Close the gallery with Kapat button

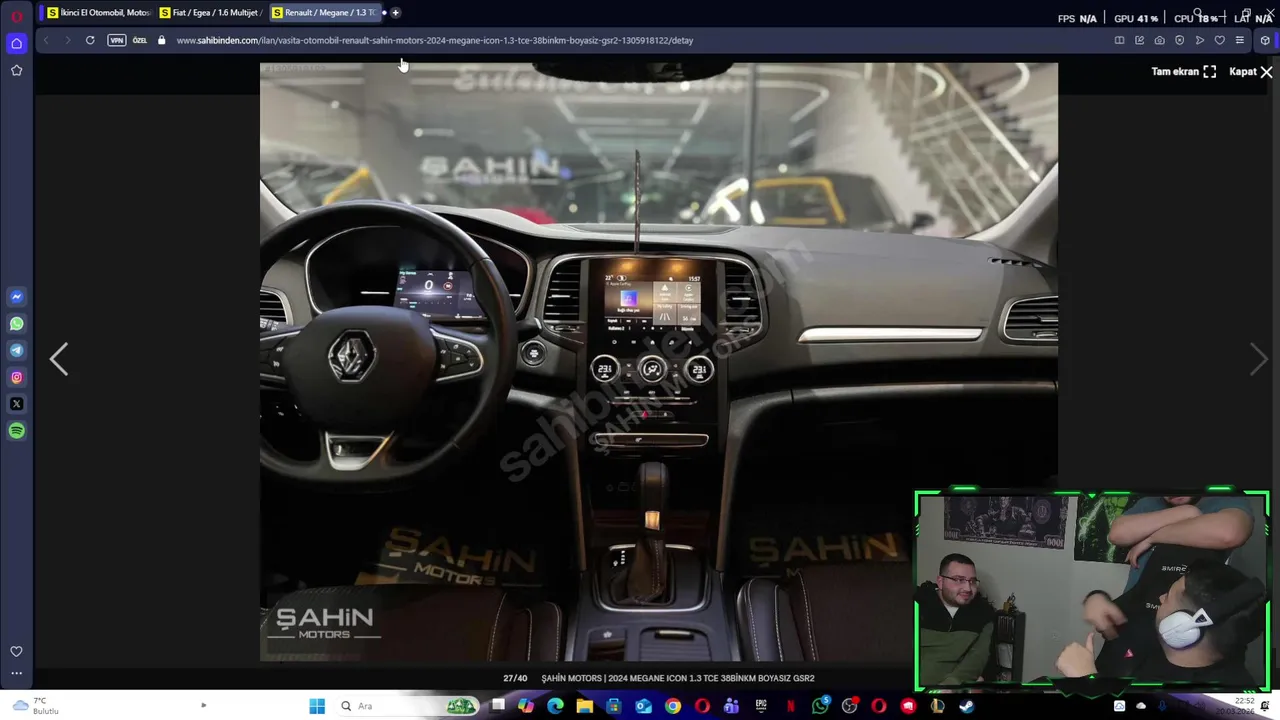[1251, 72]
